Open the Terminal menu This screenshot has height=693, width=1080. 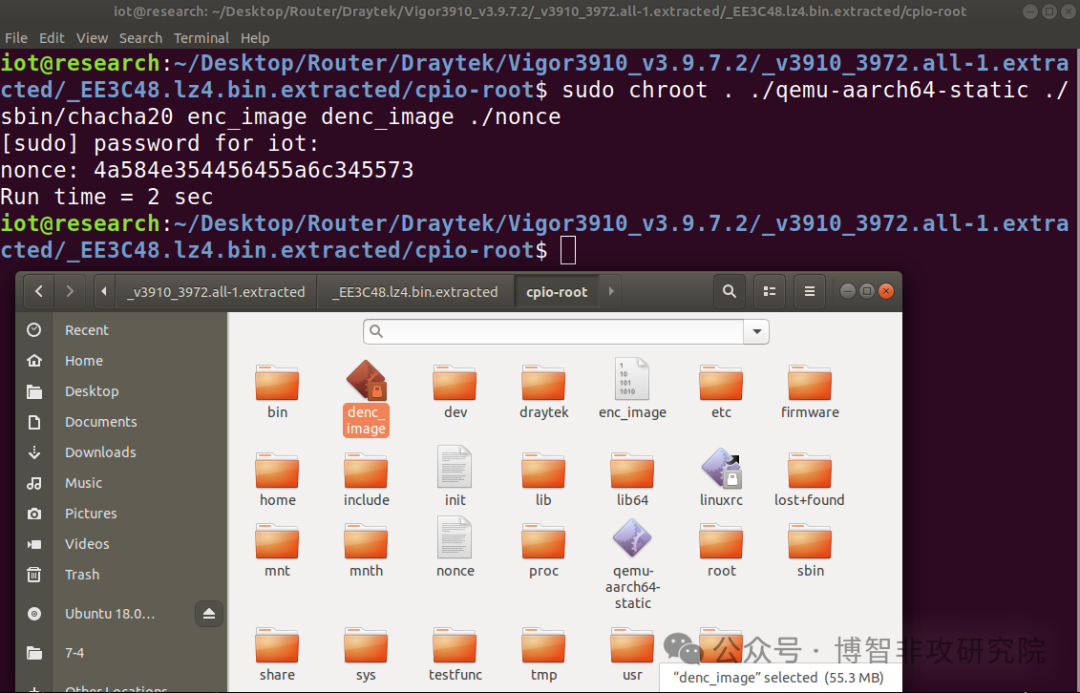(201, 38)
